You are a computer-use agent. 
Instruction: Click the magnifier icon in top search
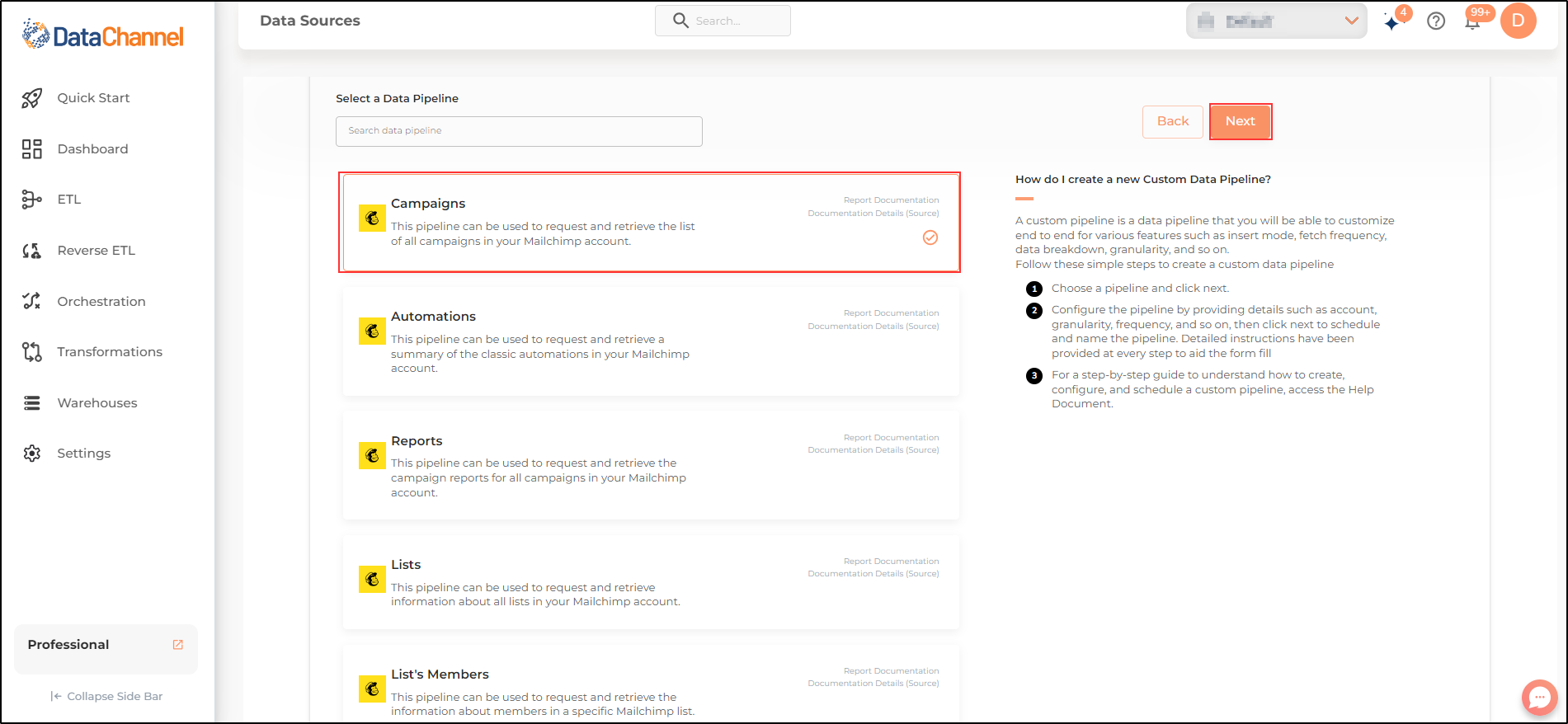pos(680,21)
